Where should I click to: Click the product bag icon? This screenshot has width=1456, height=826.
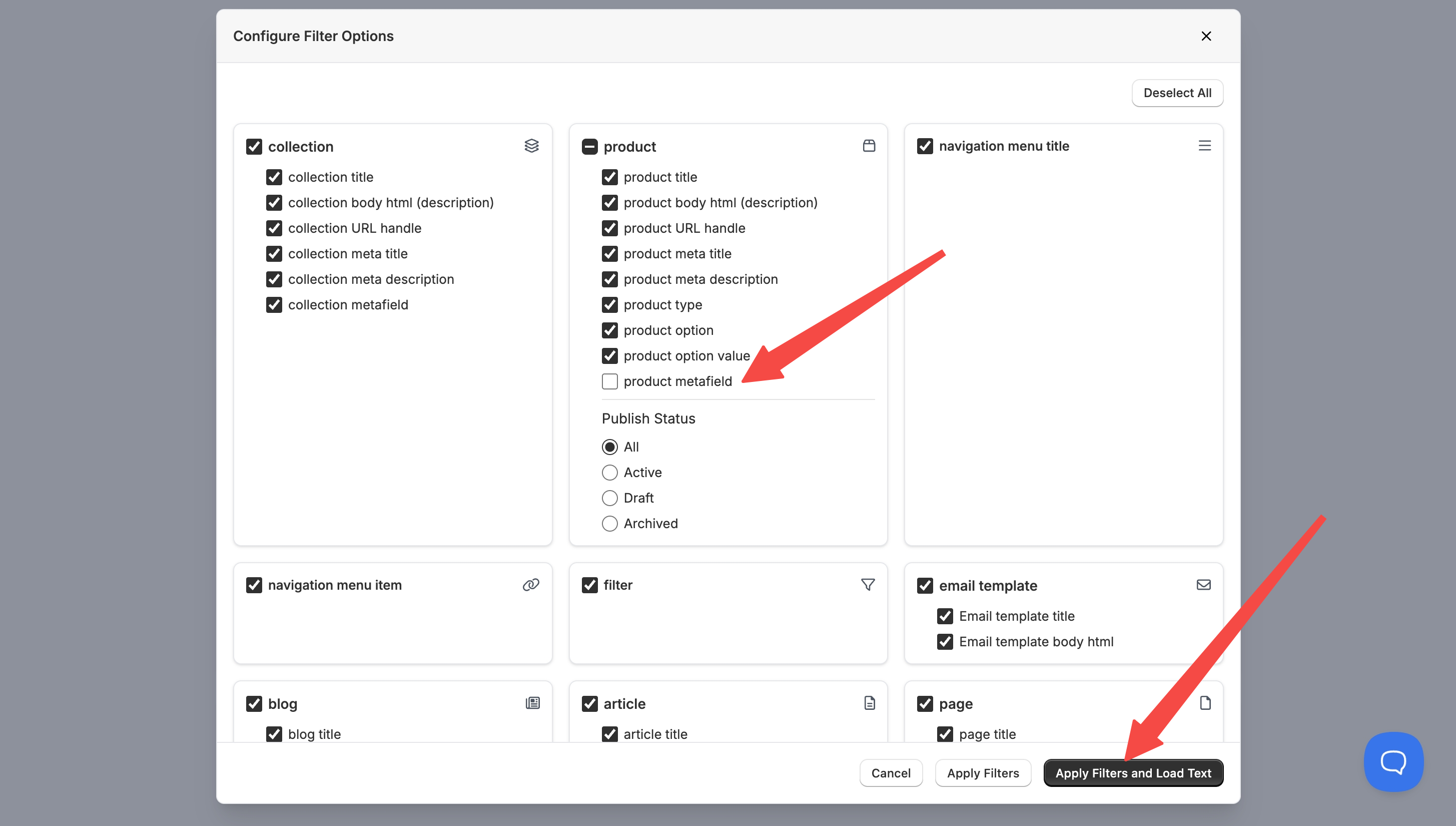pyautogui.click(x=869, y=146)
